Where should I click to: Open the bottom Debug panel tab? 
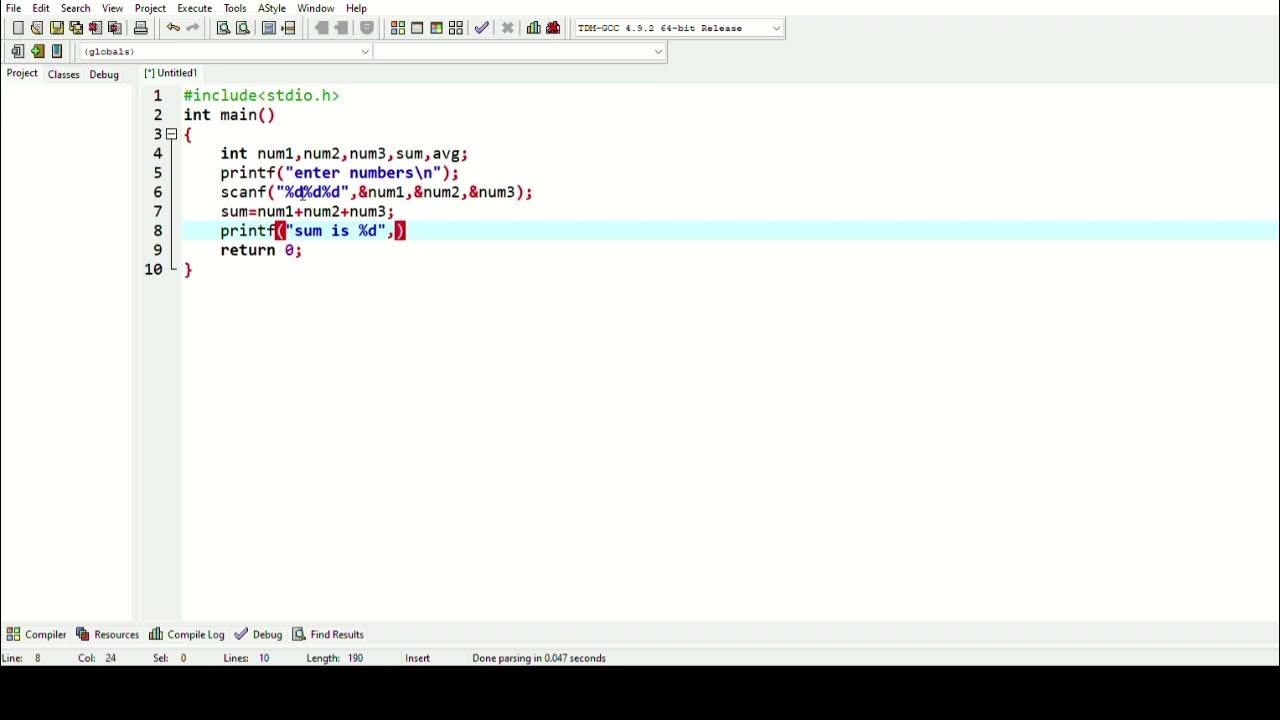(258, 634)
